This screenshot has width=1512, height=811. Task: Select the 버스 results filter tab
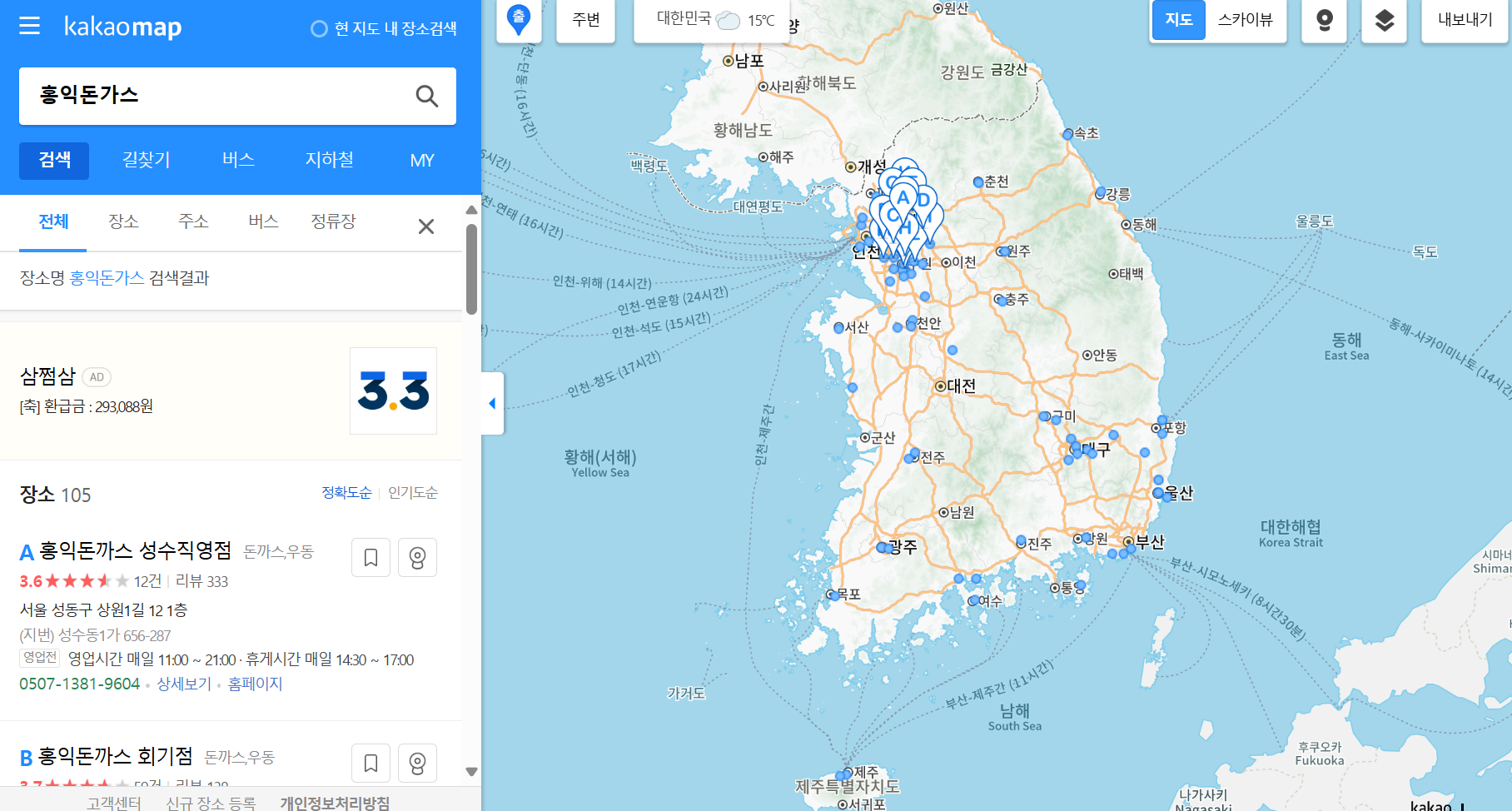point(263,221)
